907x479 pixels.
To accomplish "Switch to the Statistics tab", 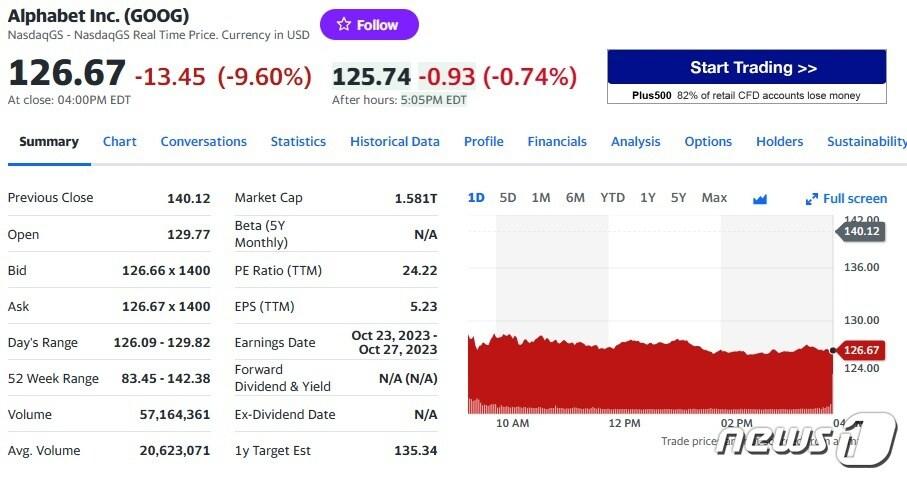I will (x=298, y=142).
